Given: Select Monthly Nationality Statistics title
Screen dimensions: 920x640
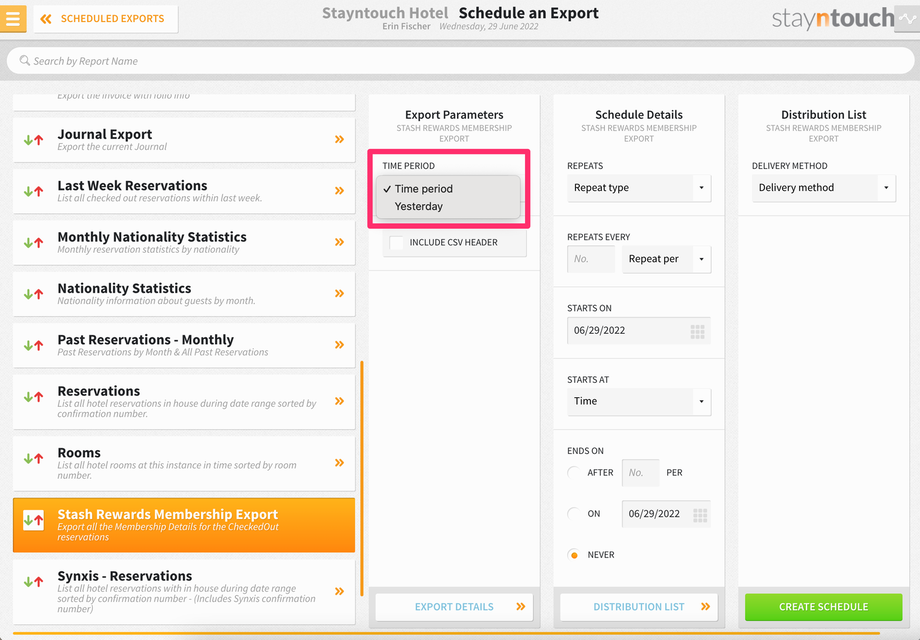Looking at the screenshot, I should coord(152,237).
